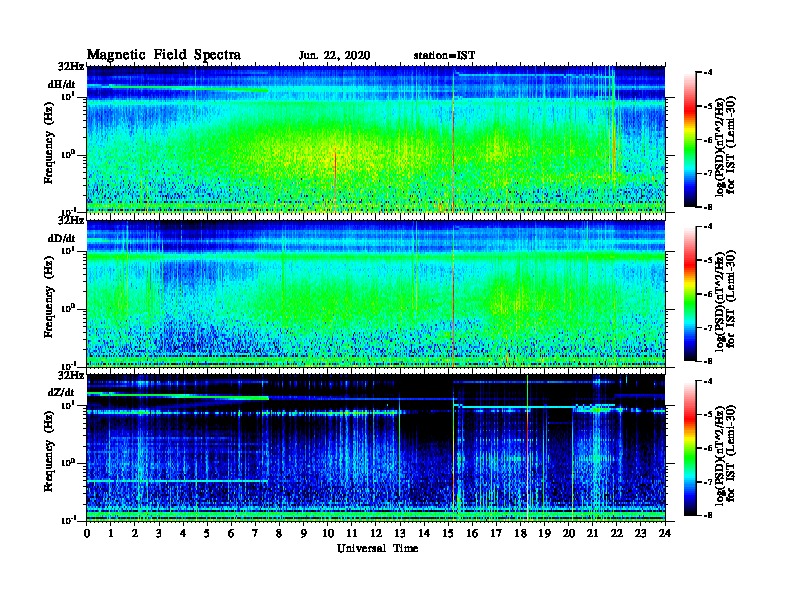Click time axis tick label 6

(x=231, y=533)
